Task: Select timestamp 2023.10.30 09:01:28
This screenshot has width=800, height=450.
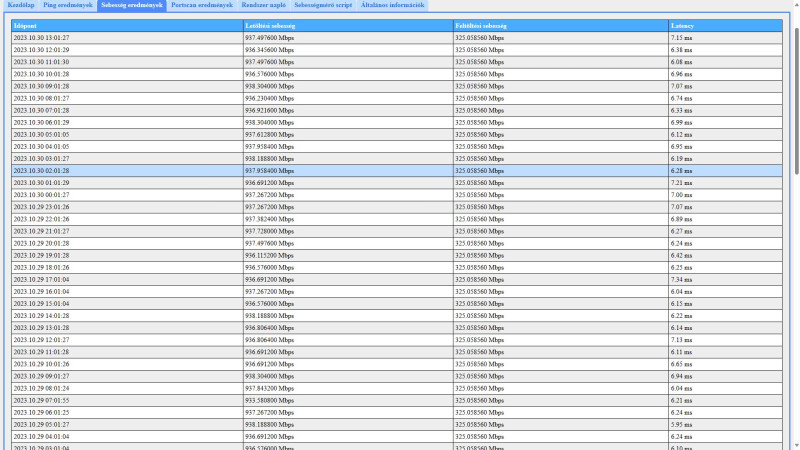Action: (41, 86)
